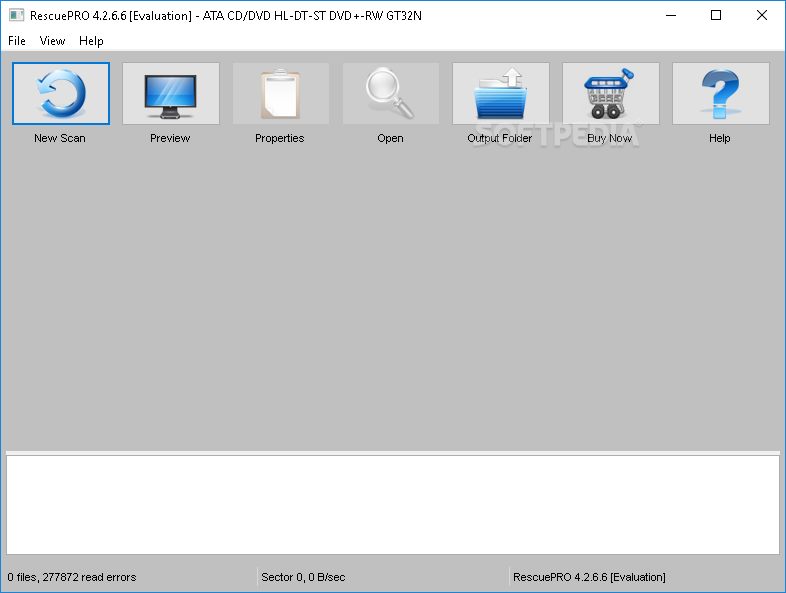Viewport: 786px width, 593px height.
Task: Open the Help menu in menu bar
Action: click(91, 41)
